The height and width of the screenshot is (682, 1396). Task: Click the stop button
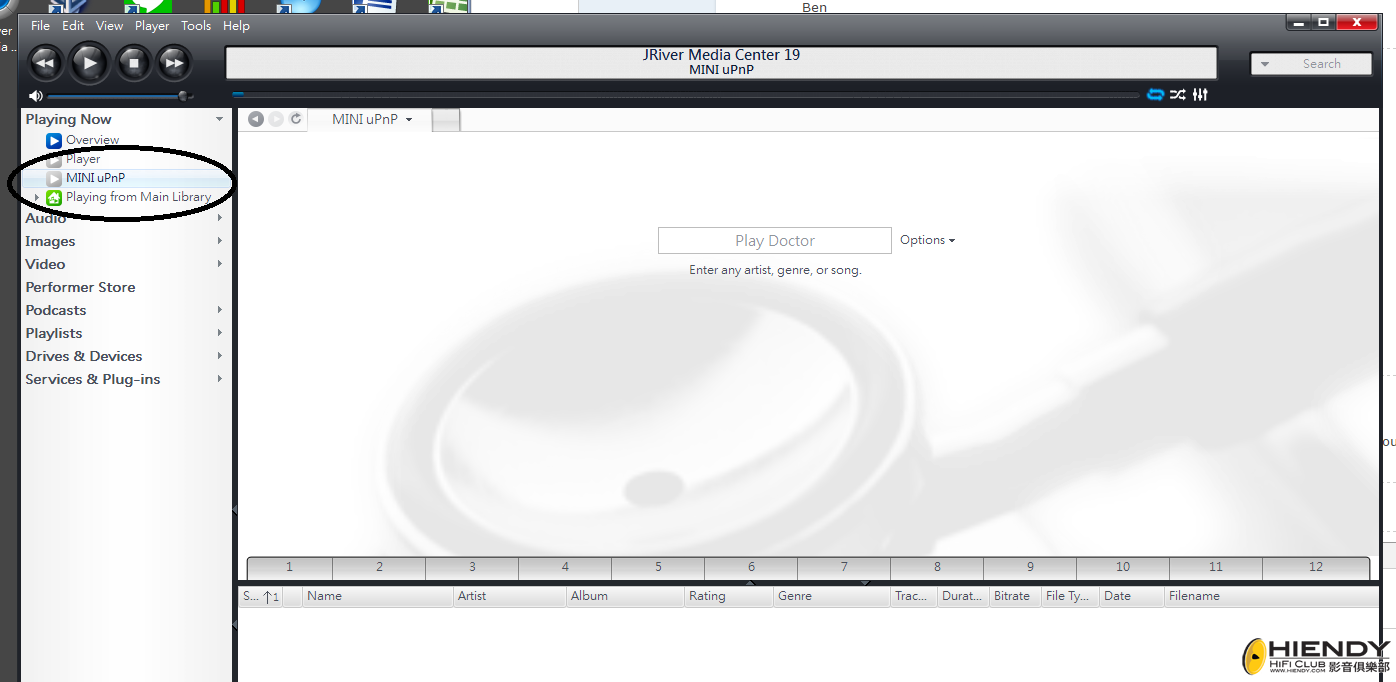[x=134, y=63]
